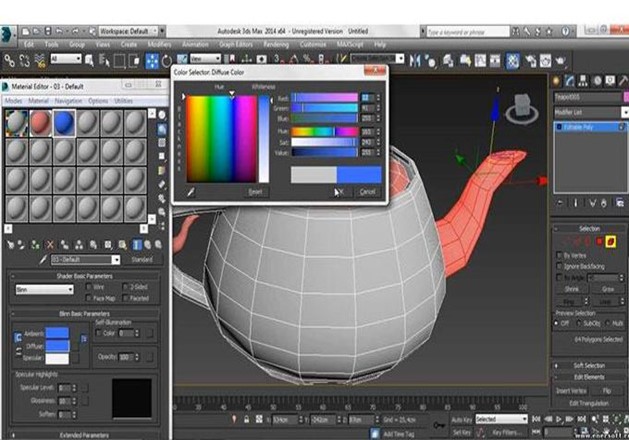Open the Blinn shader type dropdown
The image size is (629, 440).
coord(44,290)
